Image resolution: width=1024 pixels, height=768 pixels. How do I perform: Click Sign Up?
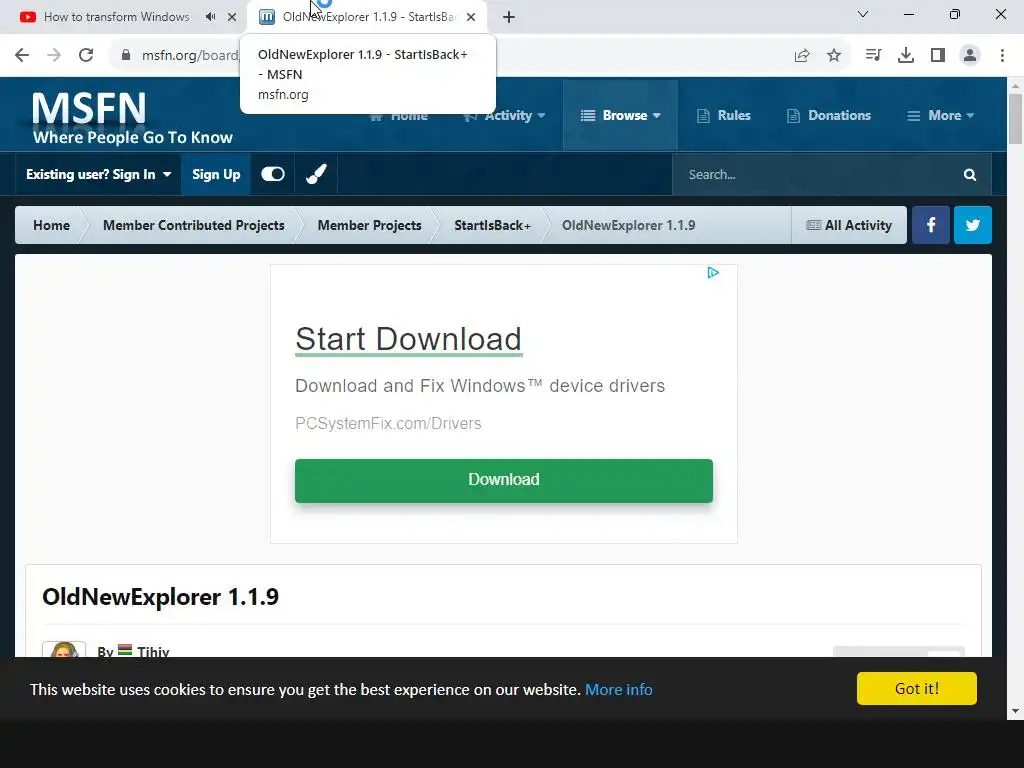pyautogui.click(x=216, y=174)
